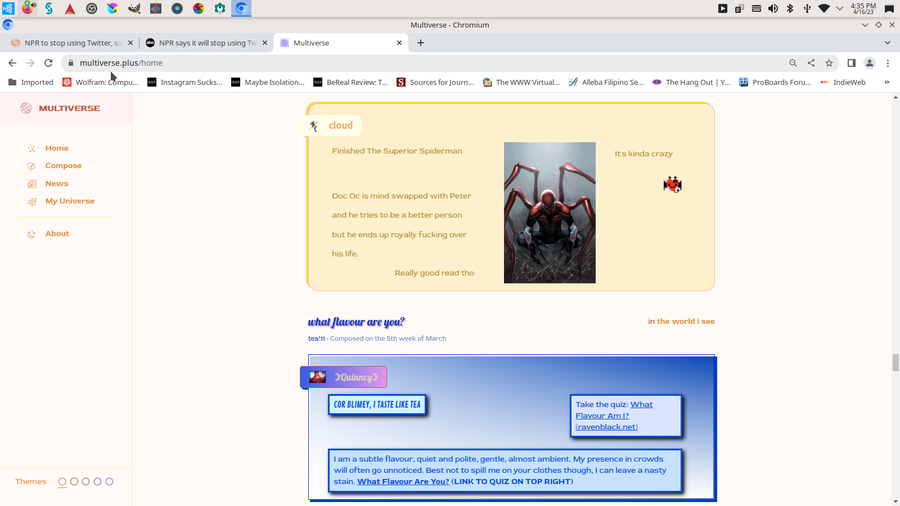Click the browser share icon
This screenshot has width=900, height=506.
[x=811, y=63]
